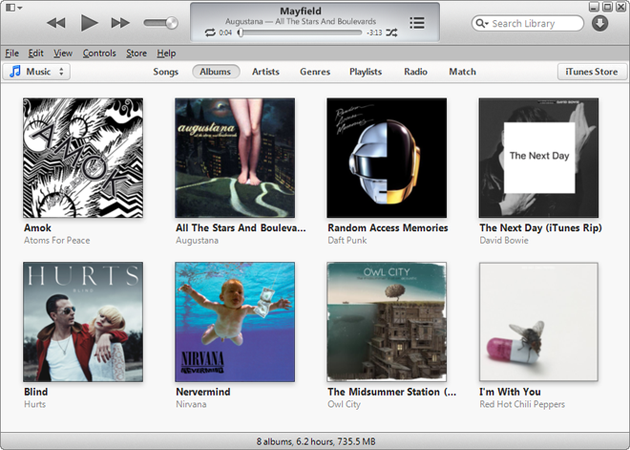The width and height of the screenshot is (630, 450).
Task: Select the Augustana album cover
Action: pyautogui.click(x=235, y=158)
